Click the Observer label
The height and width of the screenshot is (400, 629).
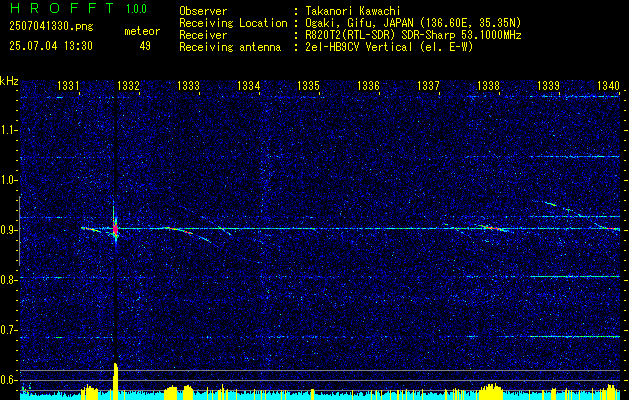[x=203, y=11]
